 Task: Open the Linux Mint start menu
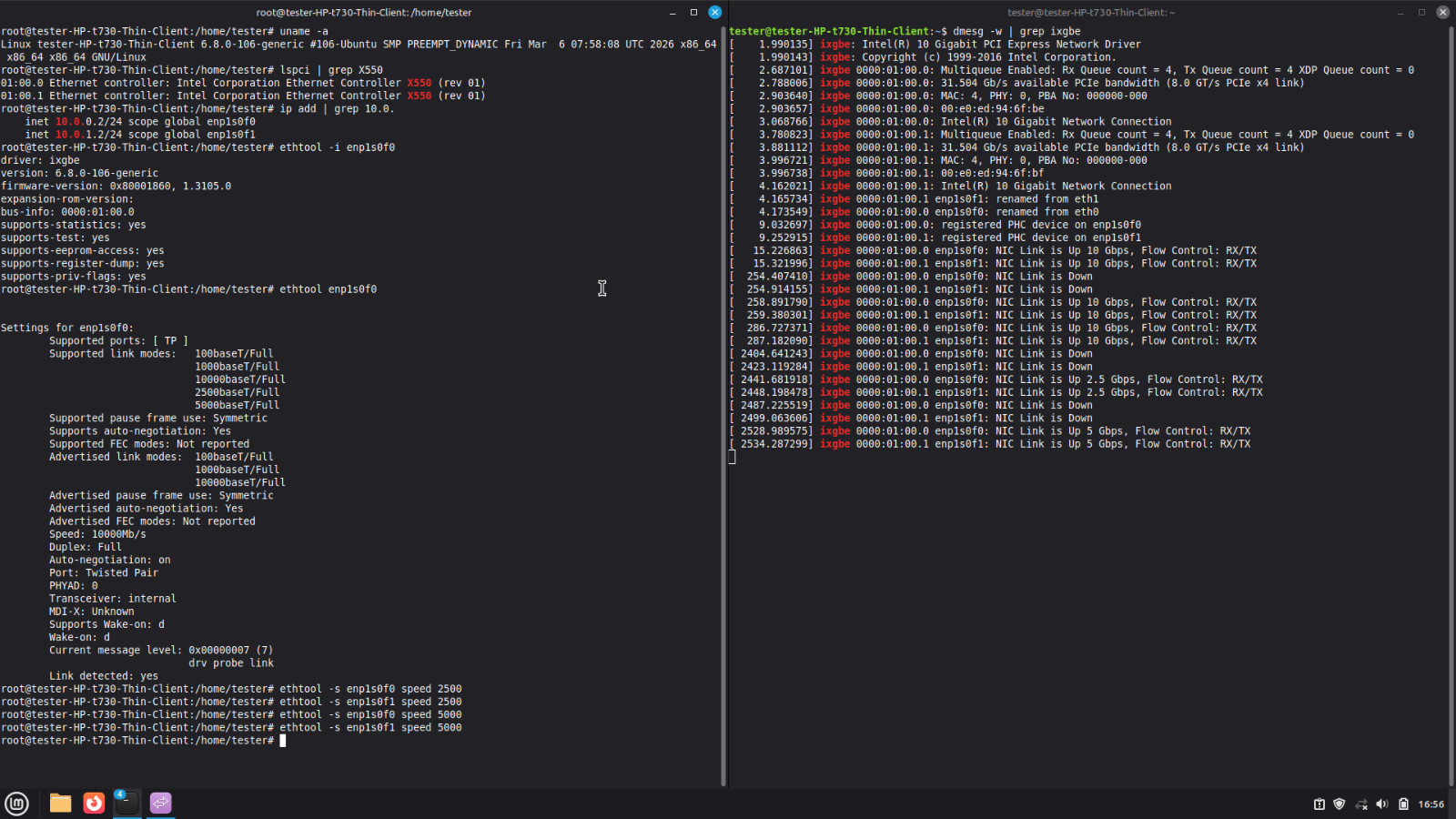pyautogui.click(x=16, y=803)
